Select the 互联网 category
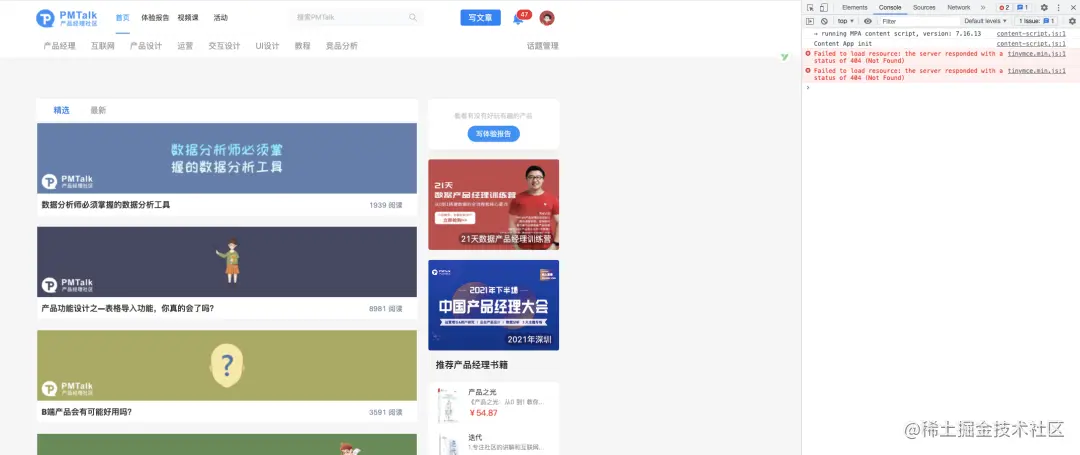Viewport: 1080px width, 455px height. (103, 46)
